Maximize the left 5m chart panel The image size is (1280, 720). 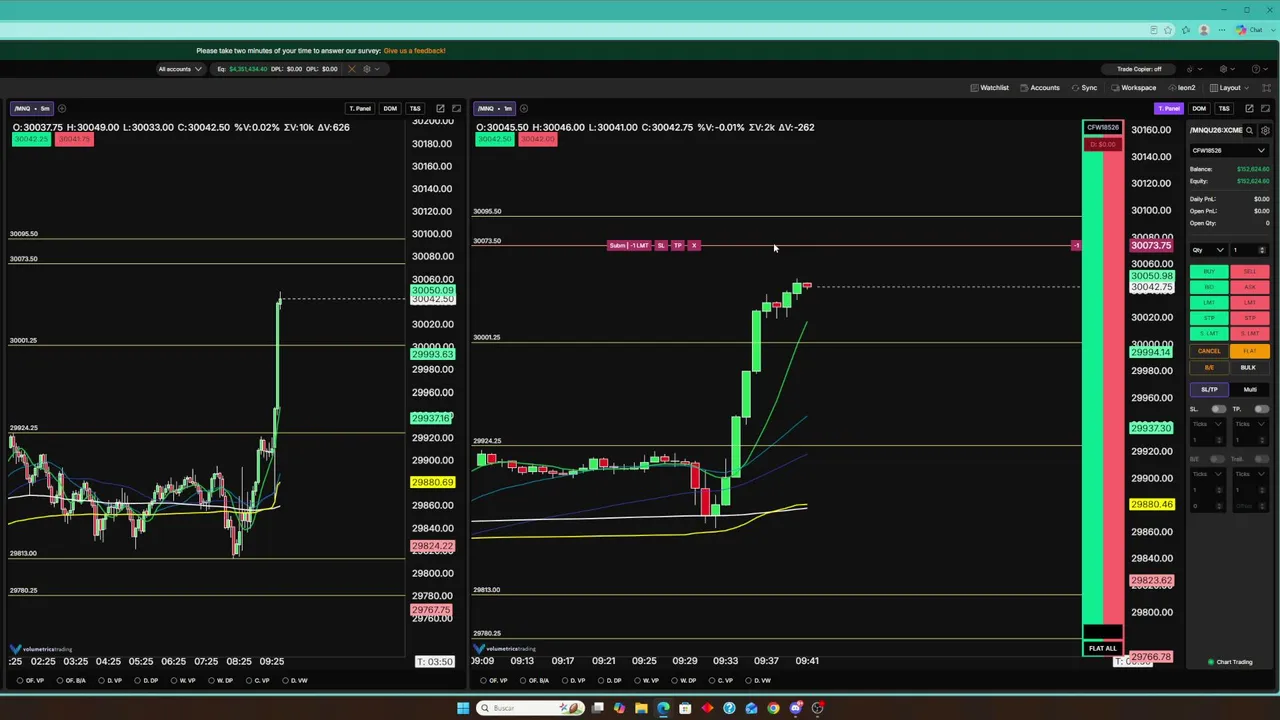[457, 108]
